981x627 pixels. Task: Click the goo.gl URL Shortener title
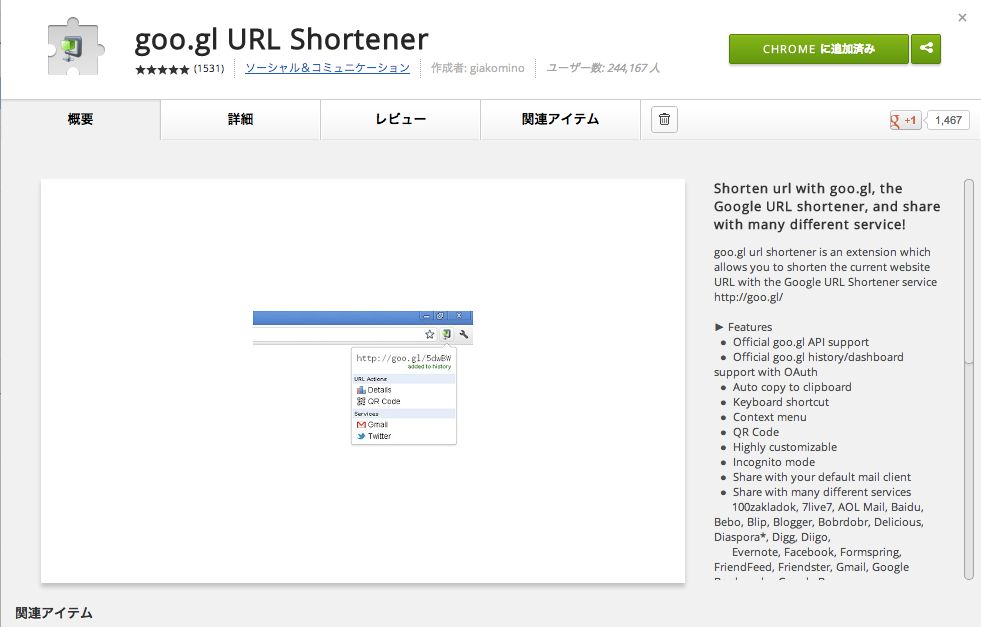click(x=282, y=39)
